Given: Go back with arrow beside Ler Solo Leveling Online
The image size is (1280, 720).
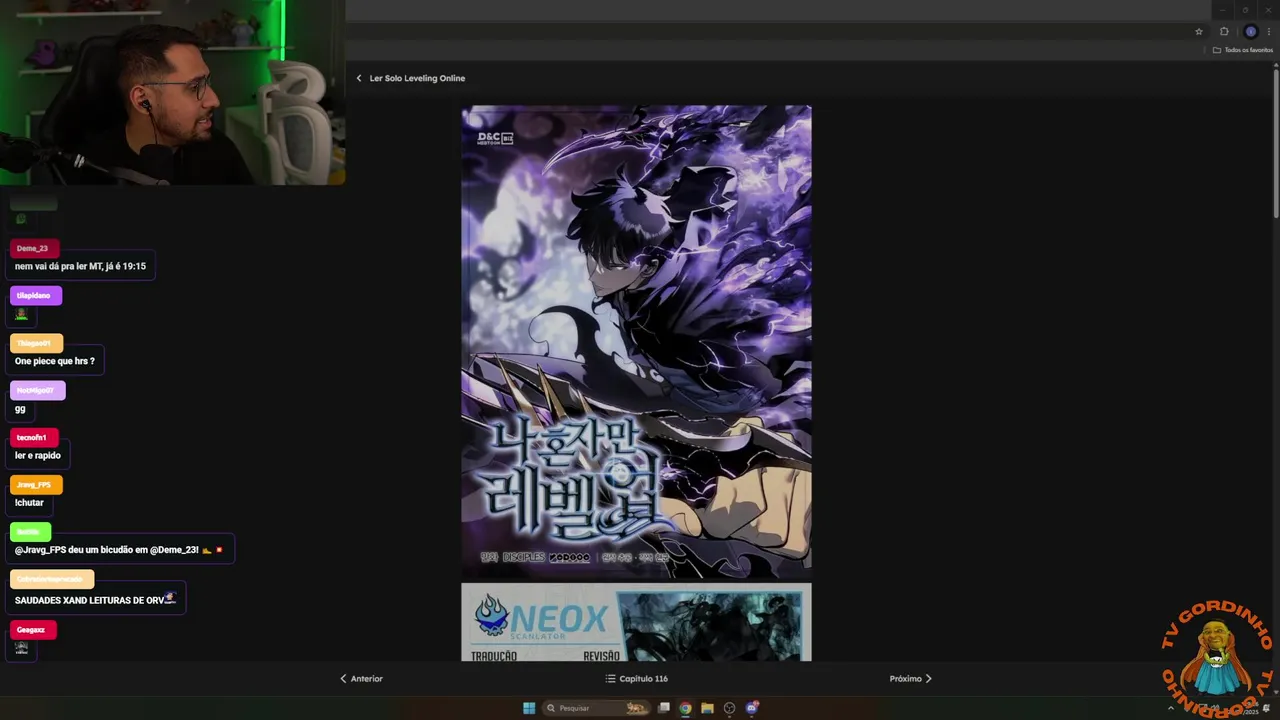Looking at the screenshot, I should (x=359, y=78).
